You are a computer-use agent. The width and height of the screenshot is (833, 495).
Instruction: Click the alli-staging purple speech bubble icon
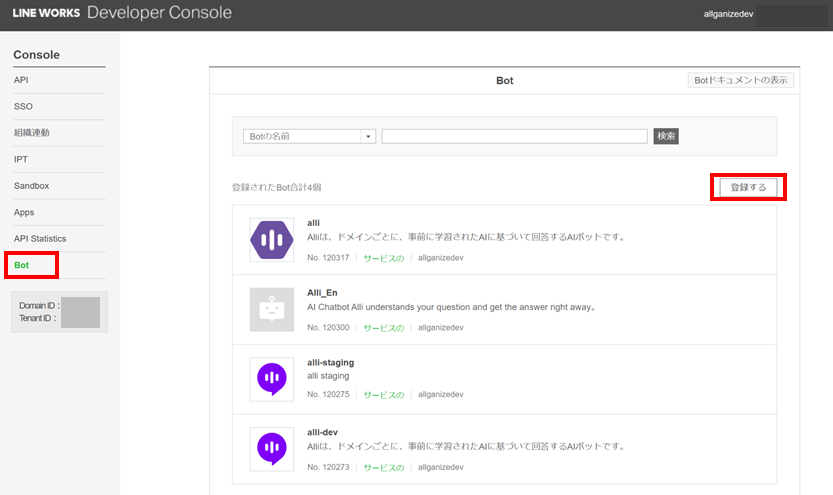(271, 379)
